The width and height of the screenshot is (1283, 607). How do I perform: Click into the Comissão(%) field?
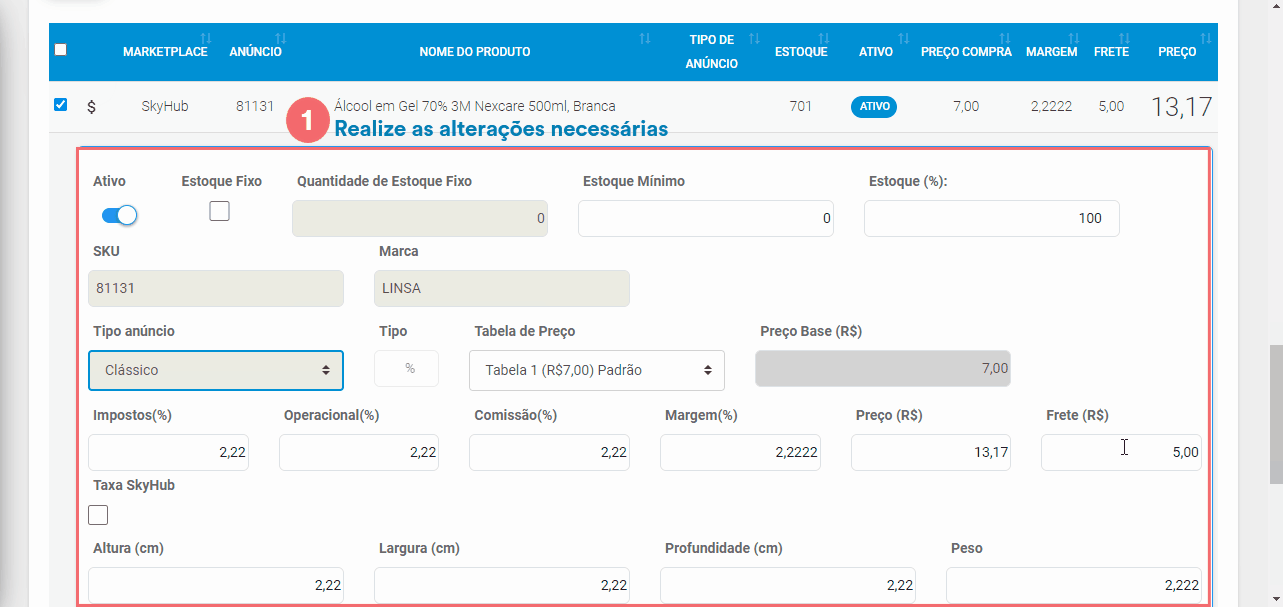[x=549, y=452]
